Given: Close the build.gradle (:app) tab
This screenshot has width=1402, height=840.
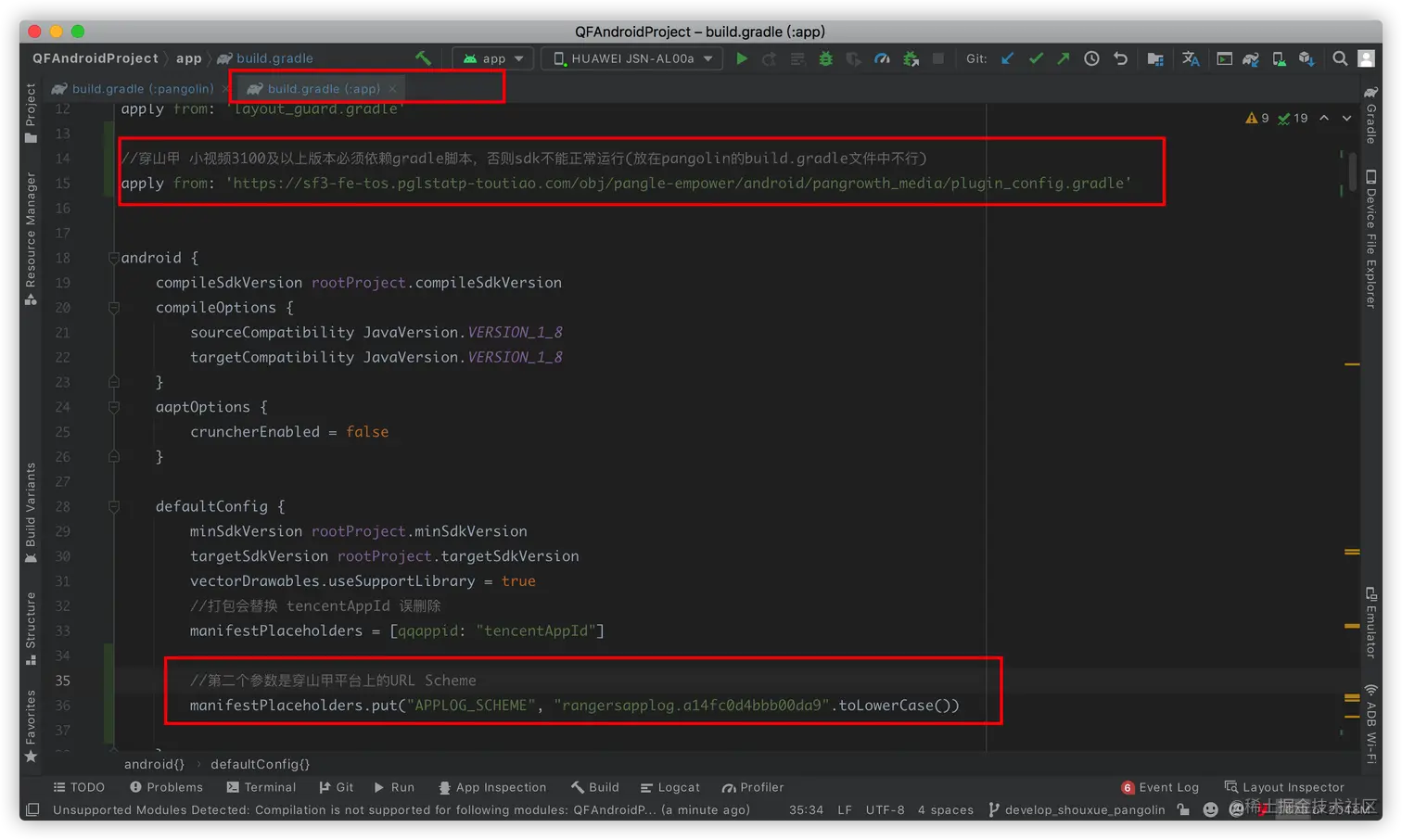Looking at the screenshot, I should [x=392, y=89].
